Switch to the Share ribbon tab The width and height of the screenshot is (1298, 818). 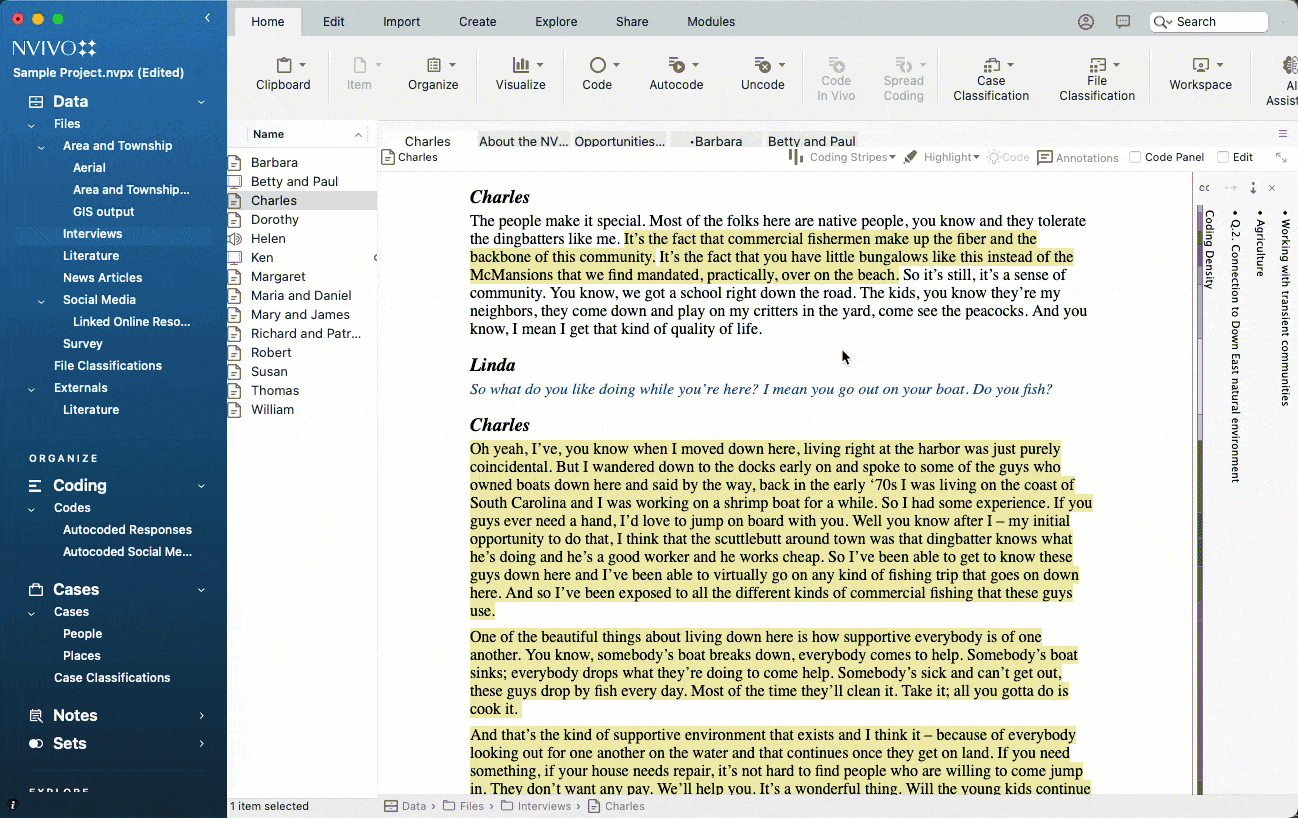click(632, 21)
